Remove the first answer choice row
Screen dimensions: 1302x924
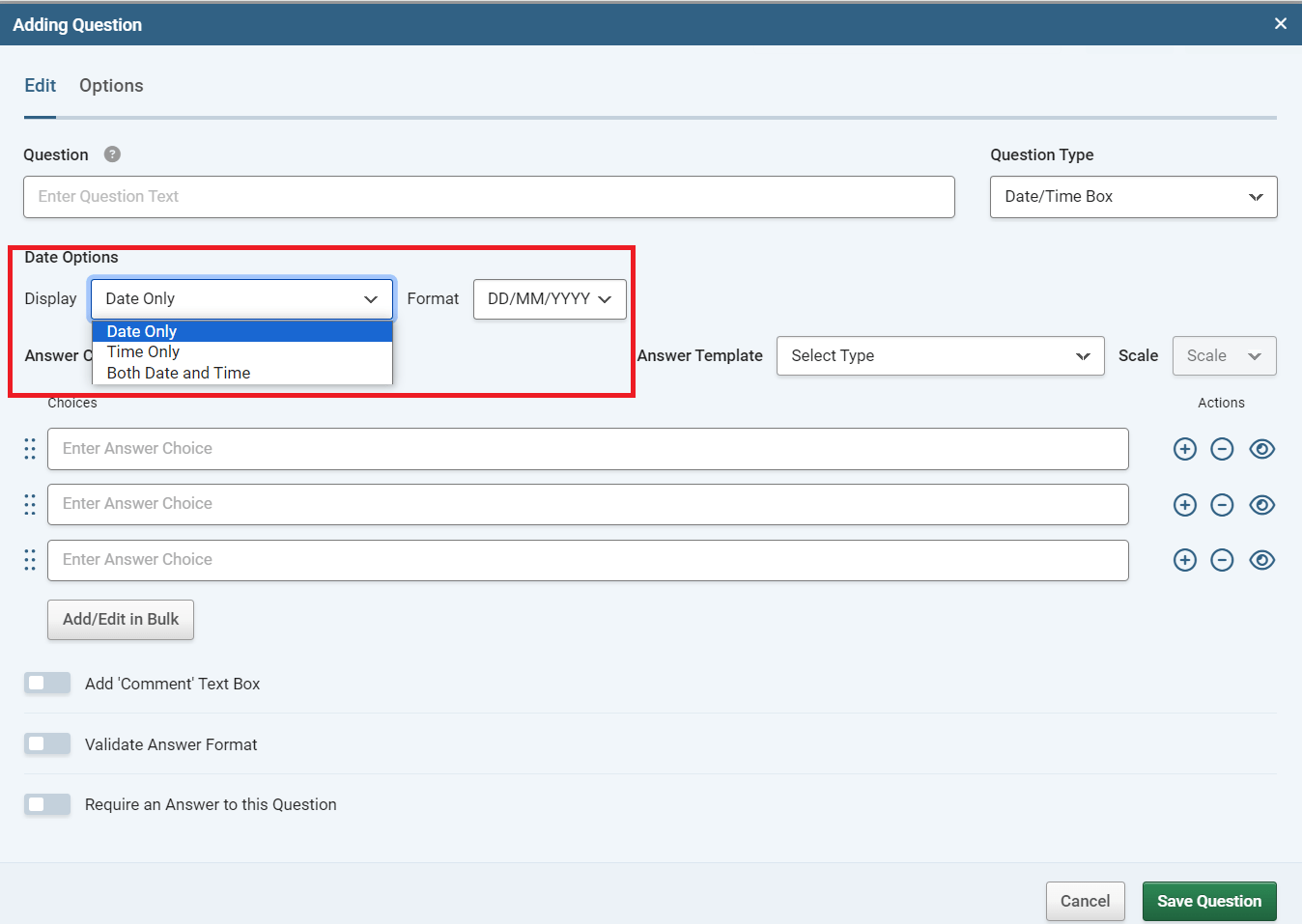tap(1223, 449)
